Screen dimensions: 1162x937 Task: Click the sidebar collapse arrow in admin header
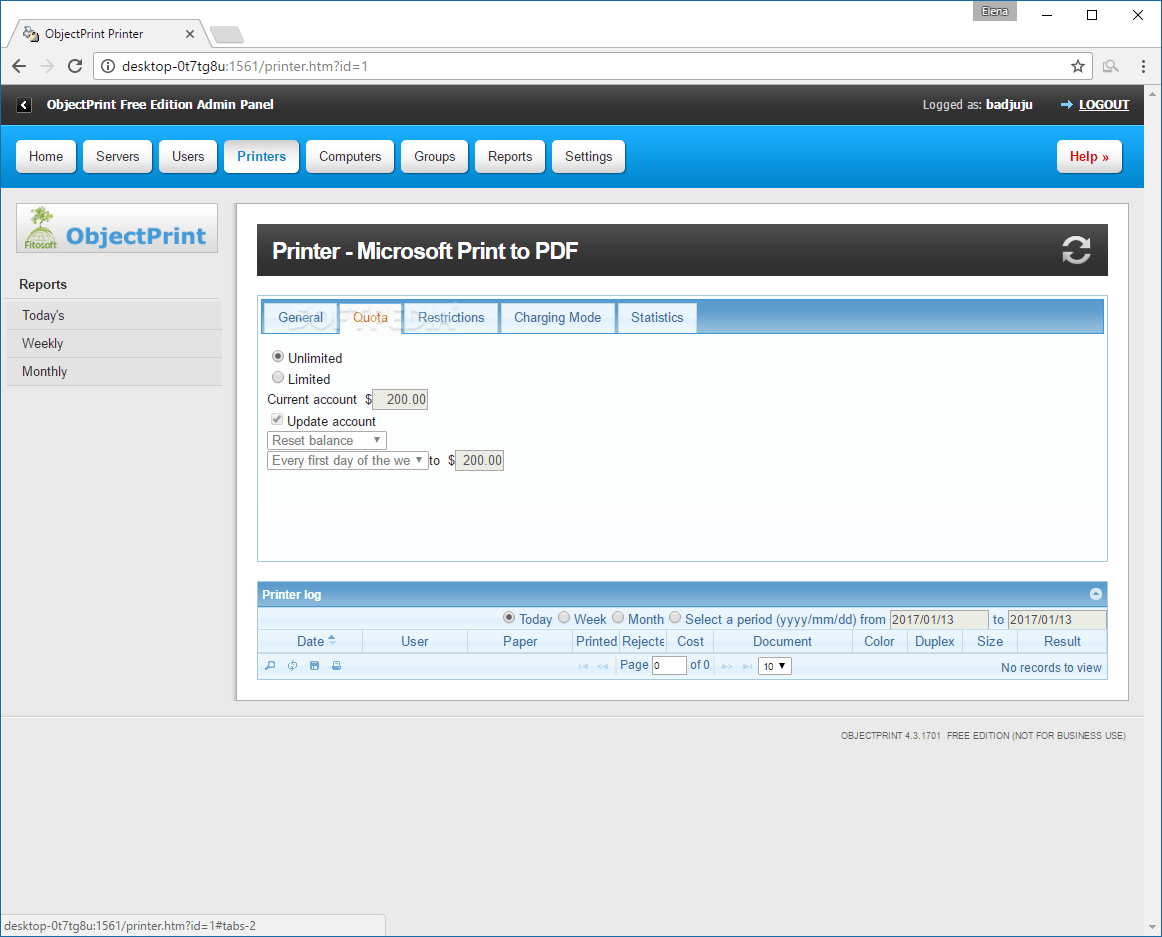[x=24, y=105]
